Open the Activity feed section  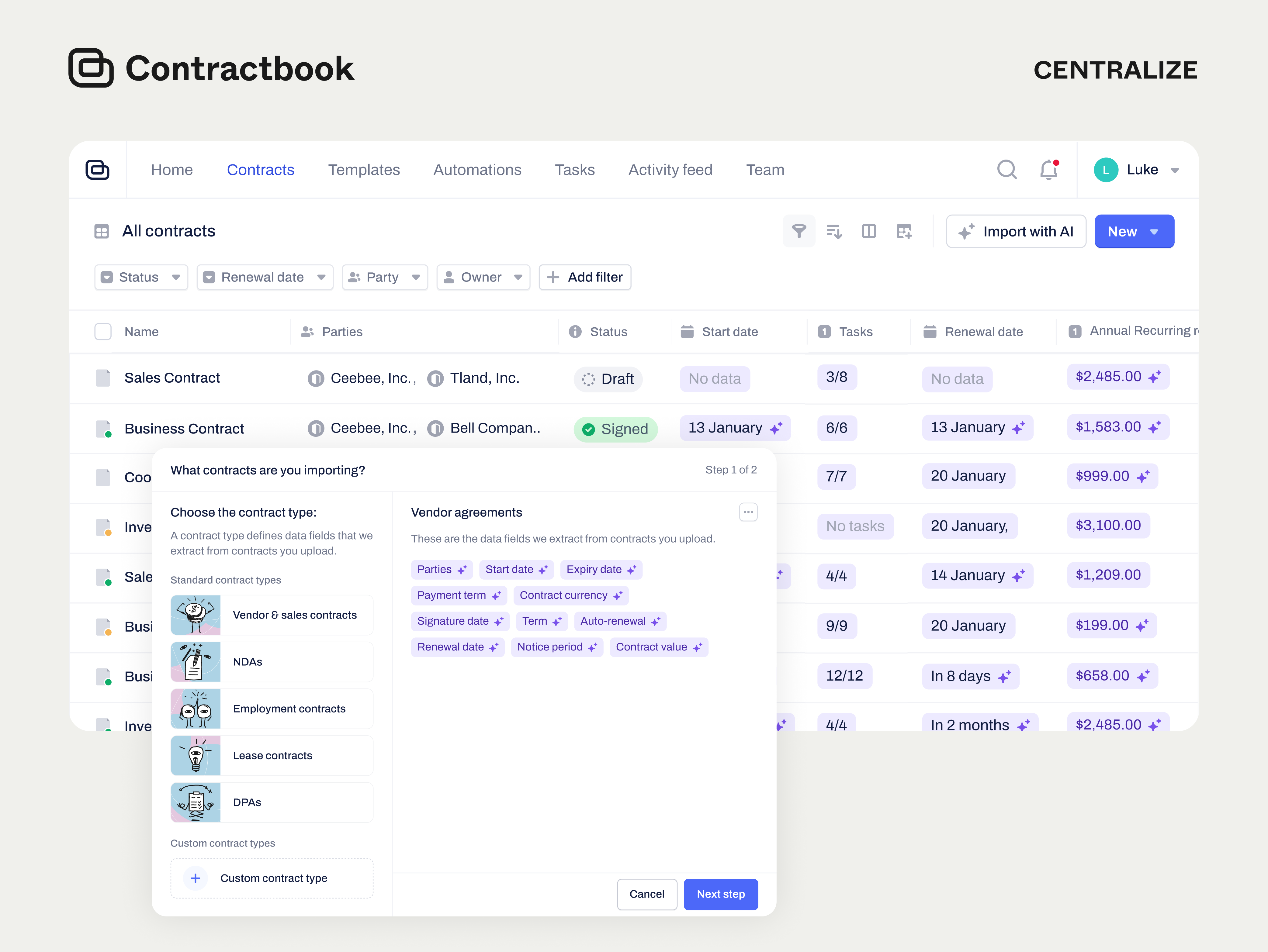click(x=670, y=170)
